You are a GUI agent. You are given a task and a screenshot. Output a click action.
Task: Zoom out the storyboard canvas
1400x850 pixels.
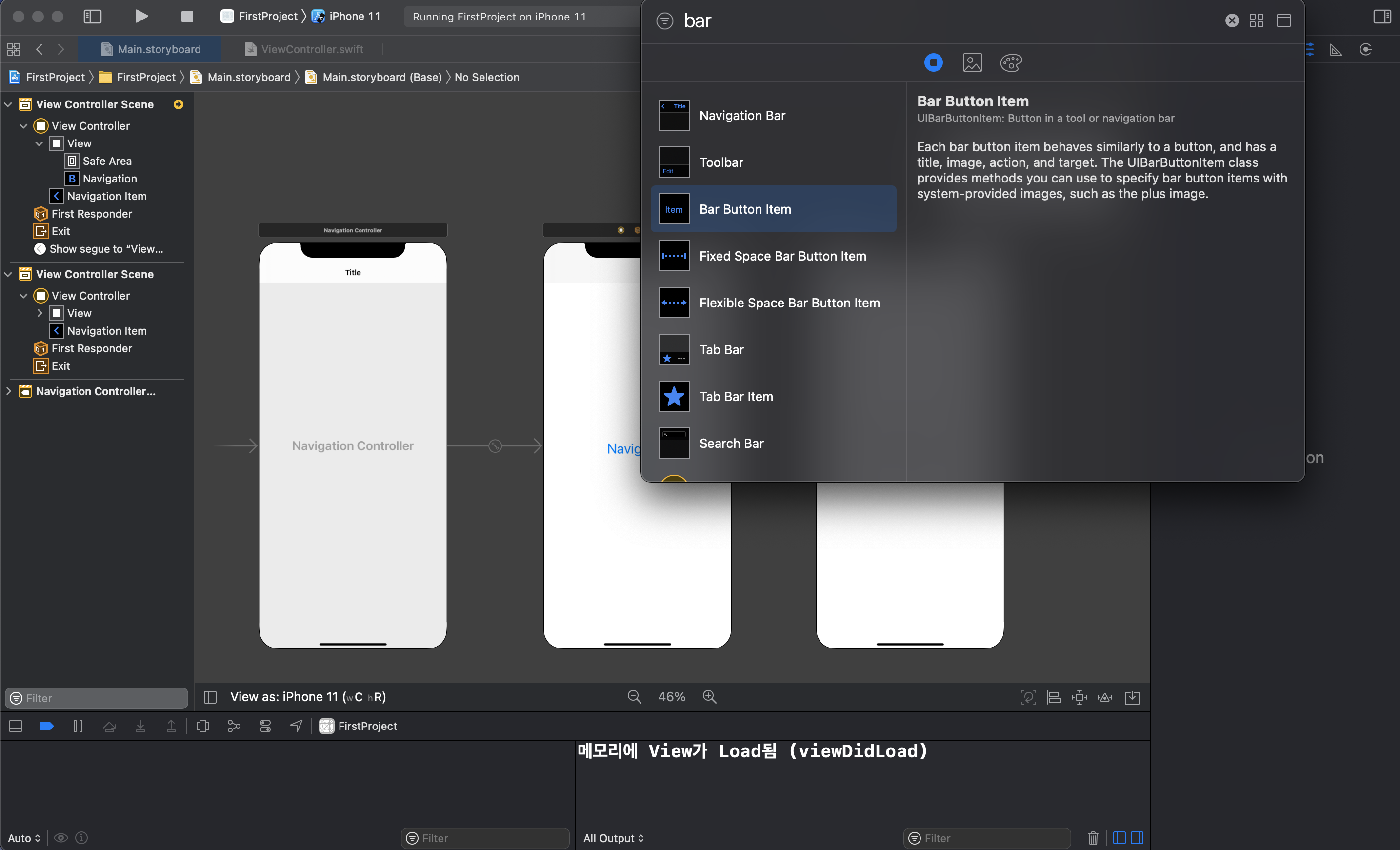(634, 697)
